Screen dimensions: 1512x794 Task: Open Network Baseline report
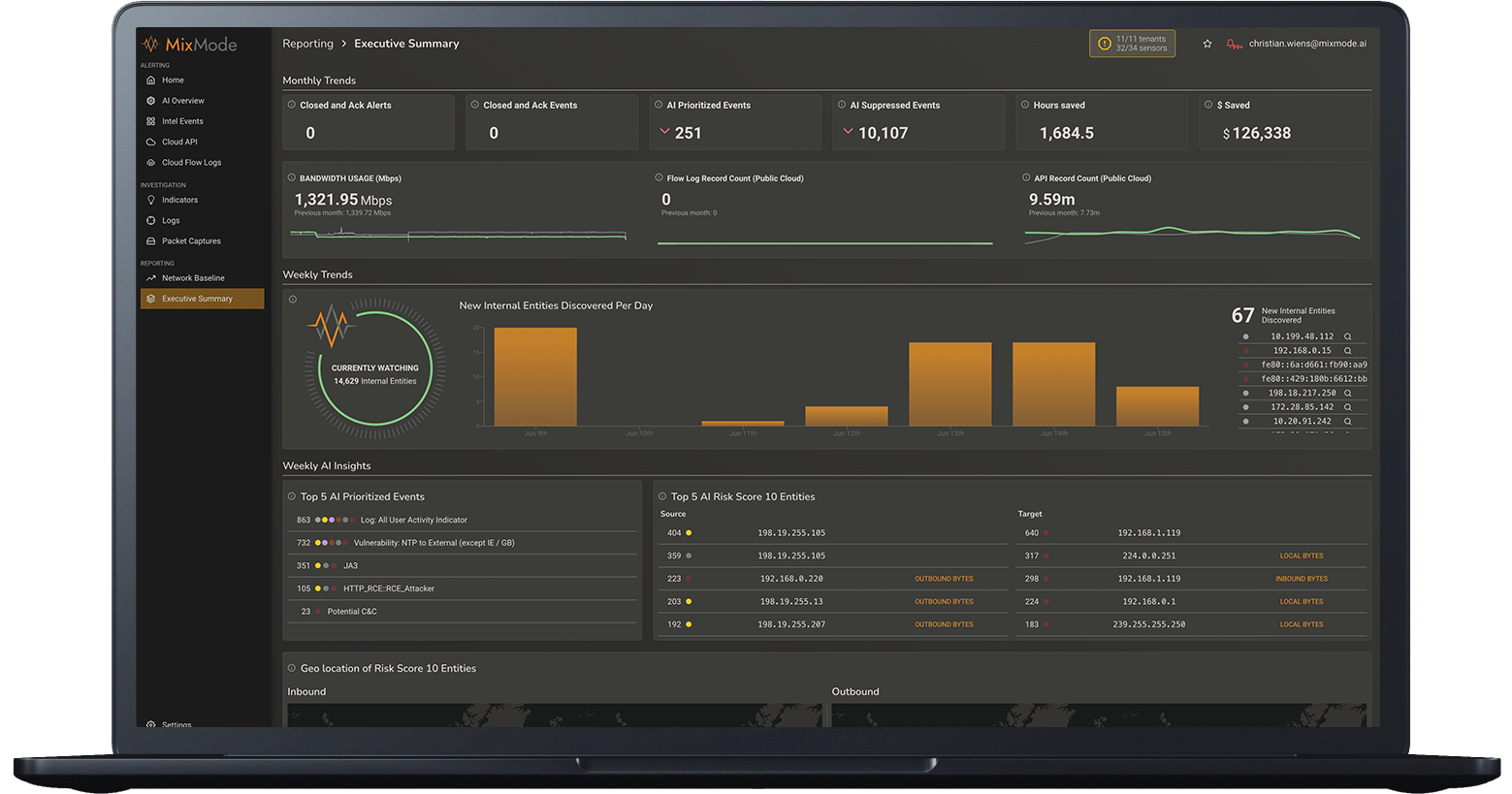click(x=193, y=278)
